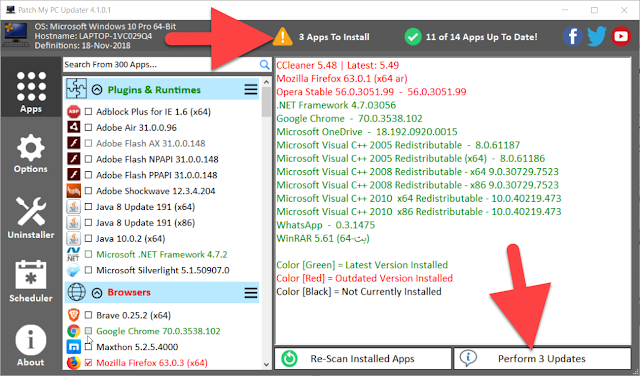The height and width of the screenshot is (376, 640).
Task: Check Adblock Plus for IE 1.6 checkbox
Action: click(x=88, y=111)
